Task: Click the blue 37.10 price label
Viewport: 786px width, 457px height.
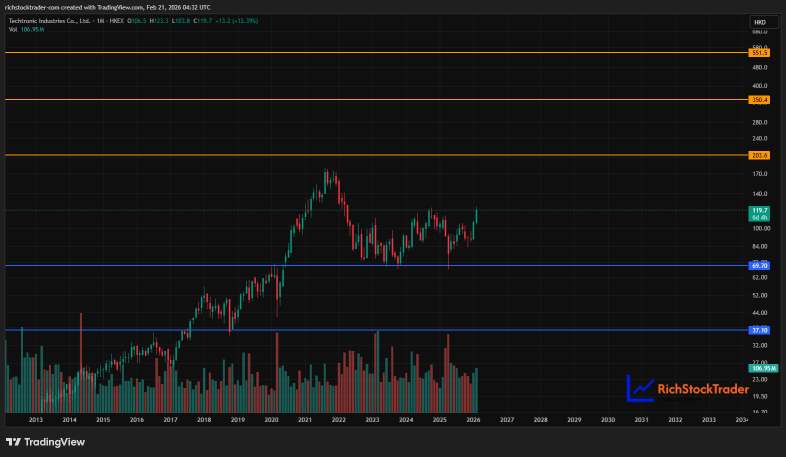Action: pyautogui.click(x=759, y=330)
